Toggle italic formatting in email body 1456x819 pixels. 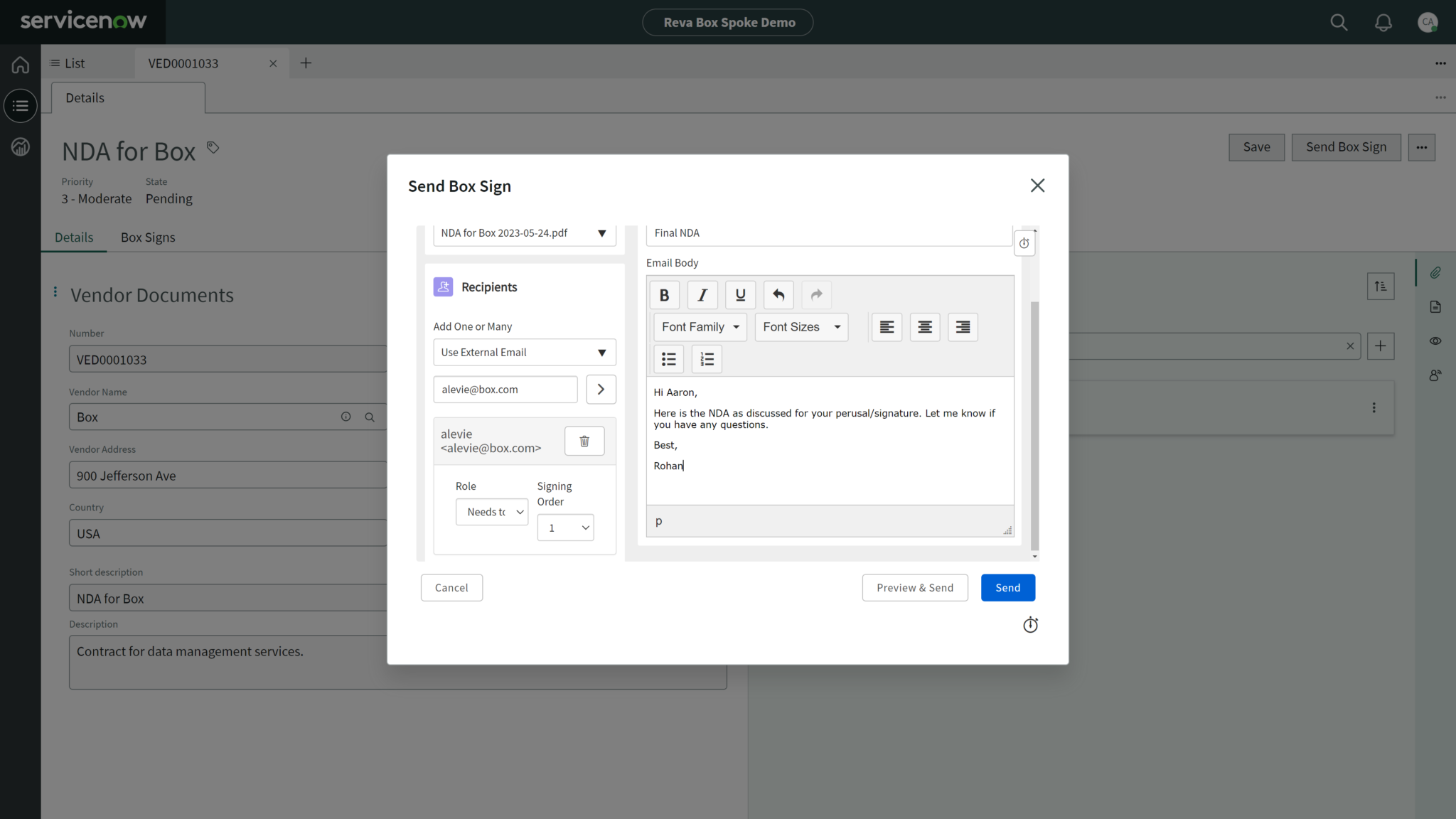coord(702,295)
